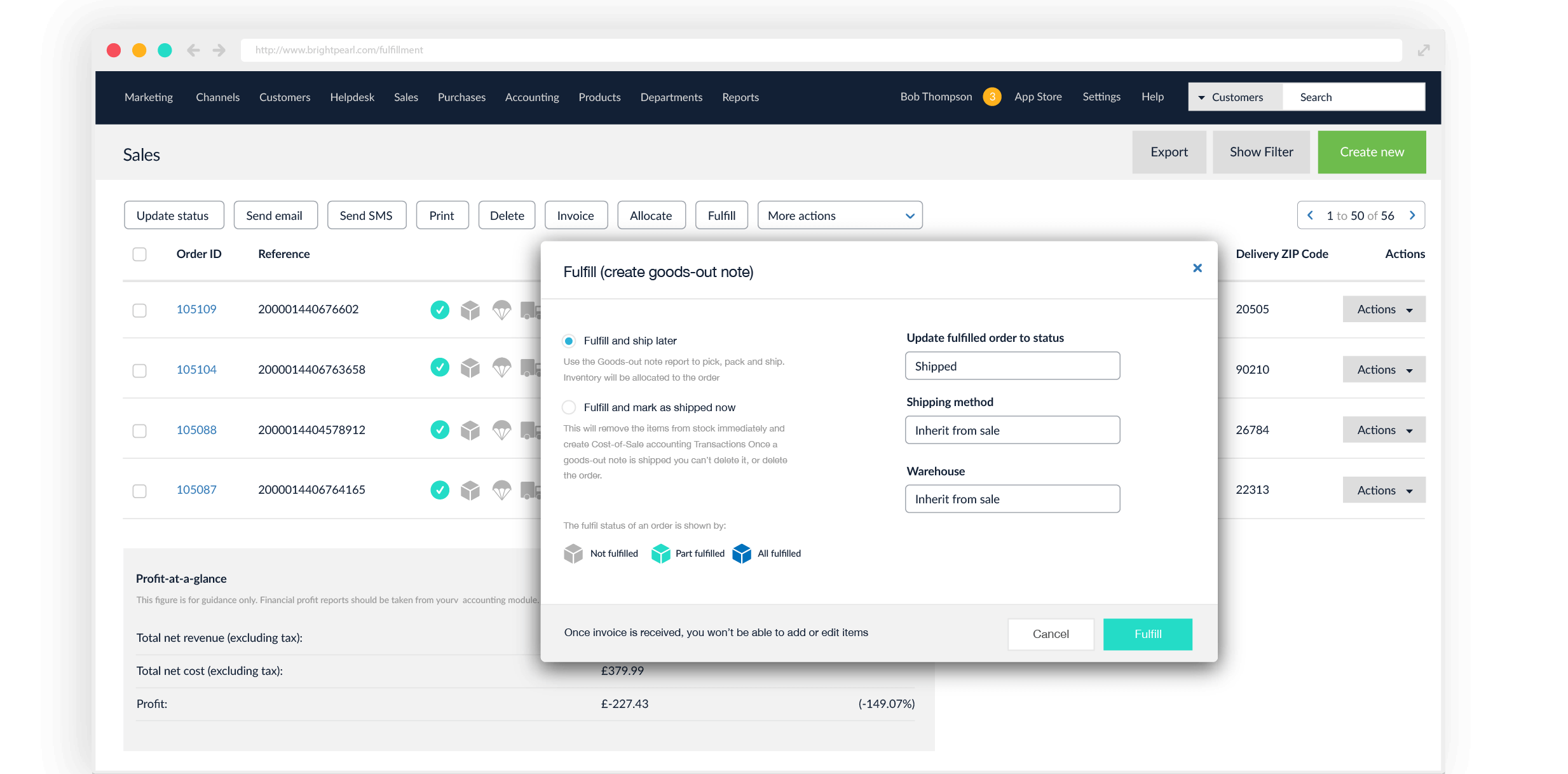This screenshot has width=1568, height=774.
Task: Tick the checkbox for order 105104
Action: click(139, 370)
